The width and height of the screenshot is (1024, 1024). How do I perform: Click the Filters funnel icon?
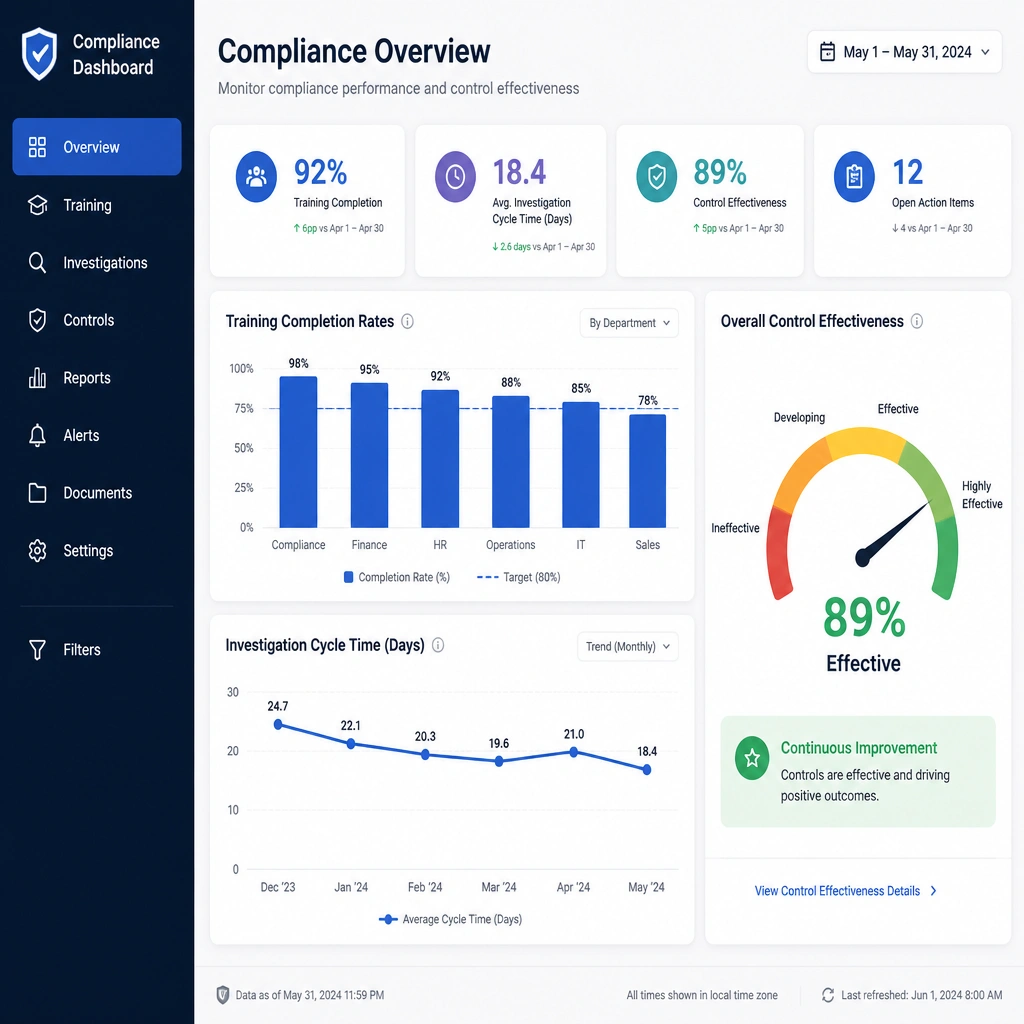coord(37,650)
